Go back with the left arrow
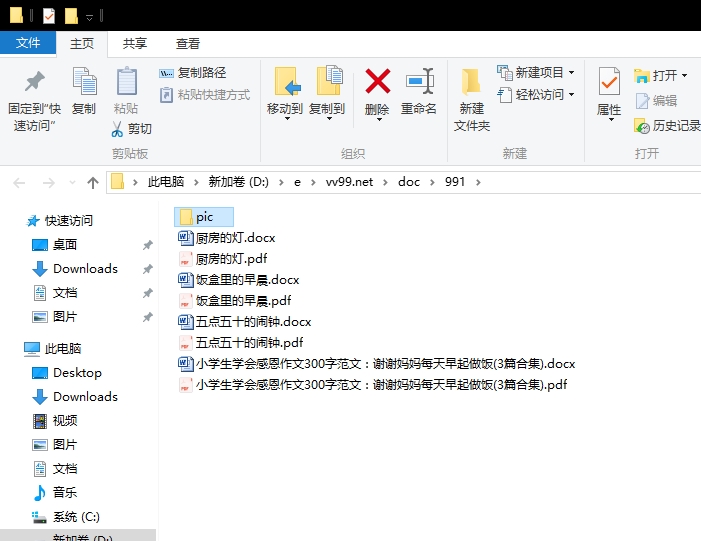The image size is (701, 541). point(19,182)
